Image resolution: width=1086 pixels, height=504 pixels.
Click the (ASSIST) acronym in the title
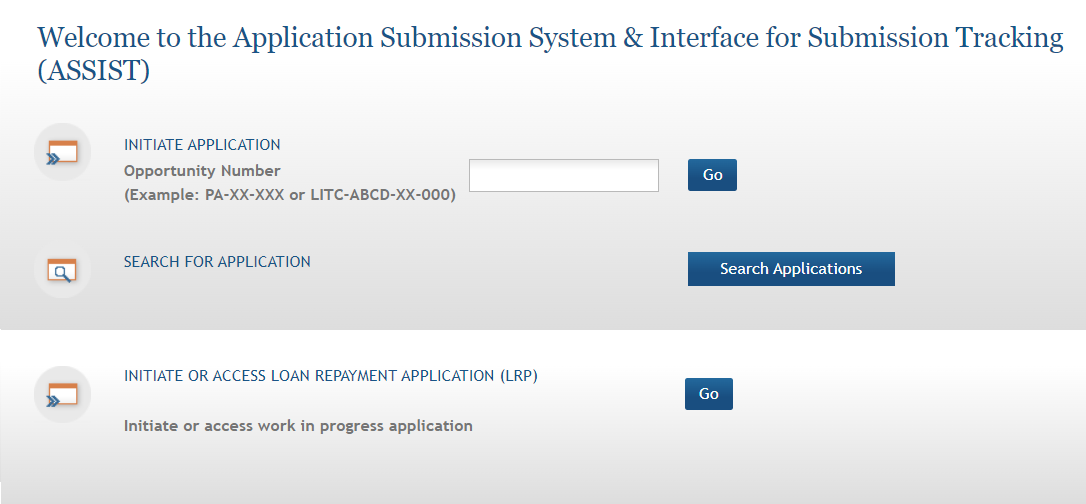click(93, 71)
